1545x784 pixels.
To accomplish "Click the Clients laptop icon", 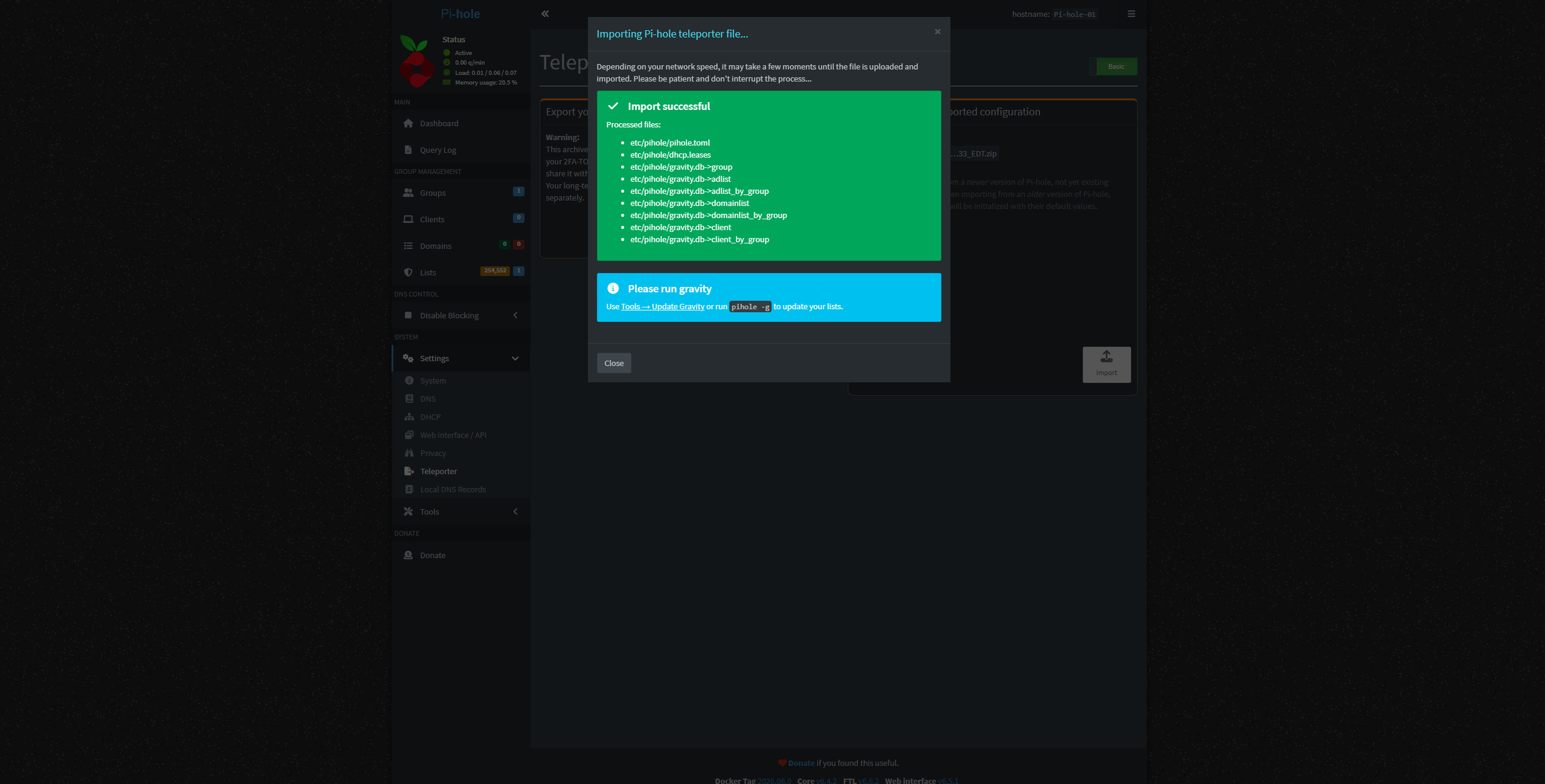I will [x=408, y=219].
